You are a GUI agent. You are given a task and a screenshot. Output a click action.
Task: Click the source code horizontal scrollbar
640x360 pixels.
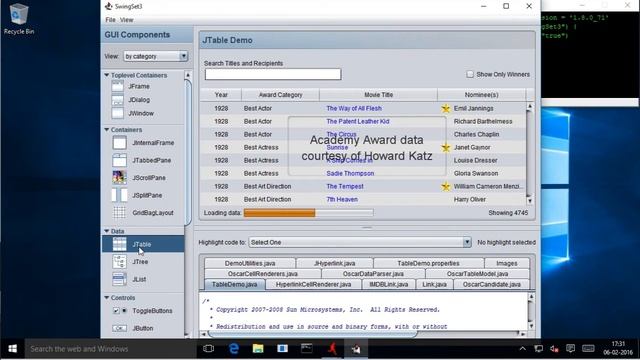point(364,334)
